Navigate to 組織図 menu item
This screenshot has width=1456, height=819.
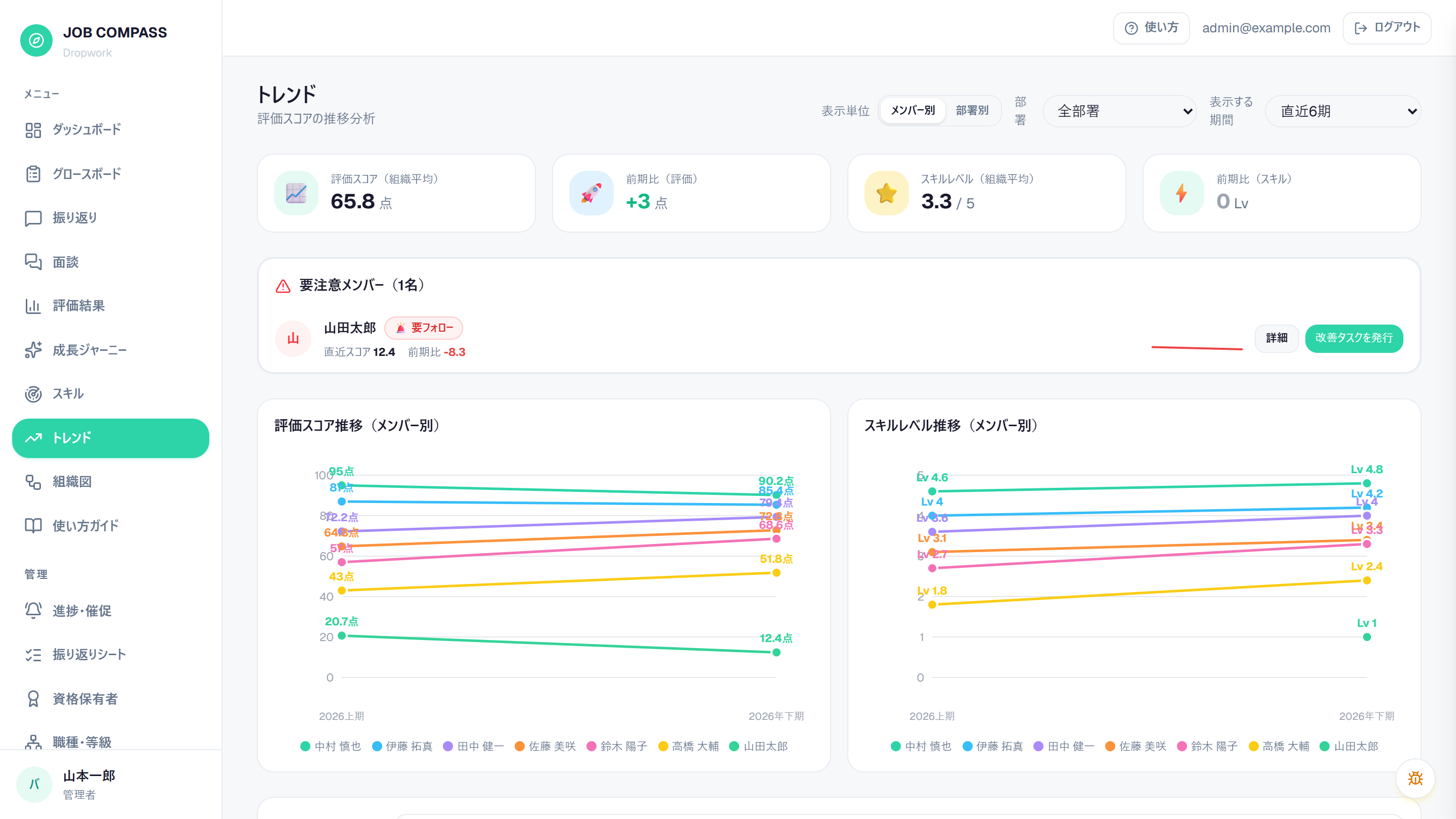[111, 482]
